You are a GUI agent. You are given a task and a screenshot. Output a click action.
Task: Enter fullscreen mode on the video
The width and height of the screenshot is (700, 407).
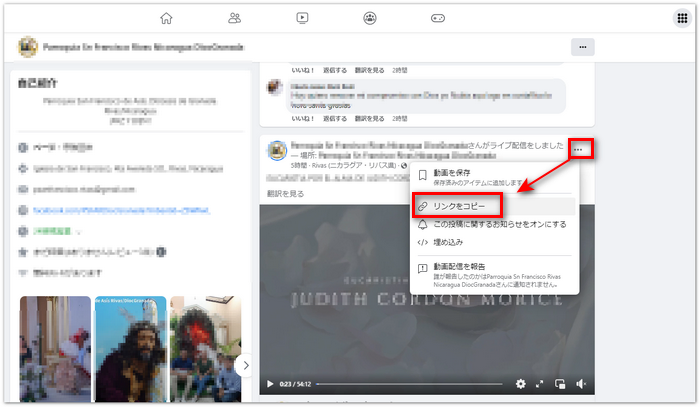540,383
